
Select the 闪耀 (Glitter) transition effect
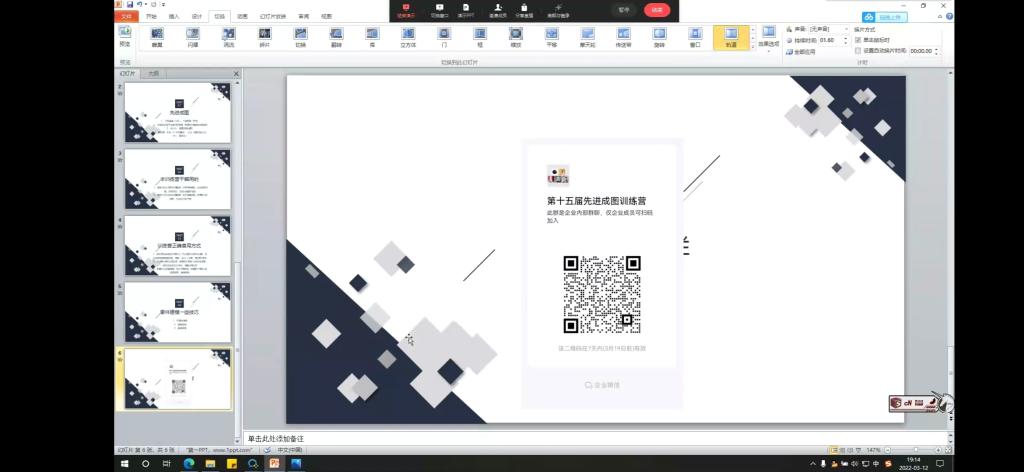(192, 38)
